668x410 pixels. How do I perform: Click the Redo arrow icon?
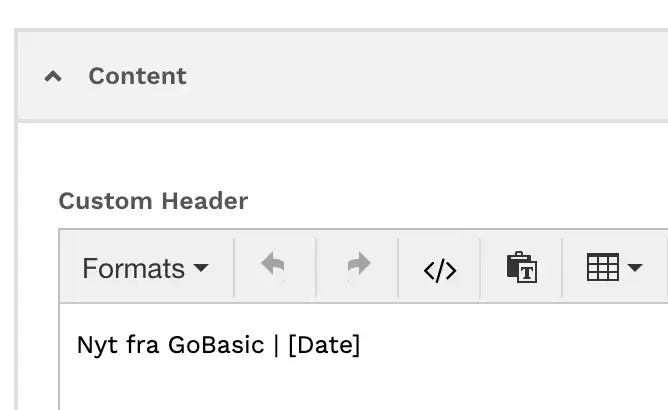pyautogui.click(x=358, y=267)
